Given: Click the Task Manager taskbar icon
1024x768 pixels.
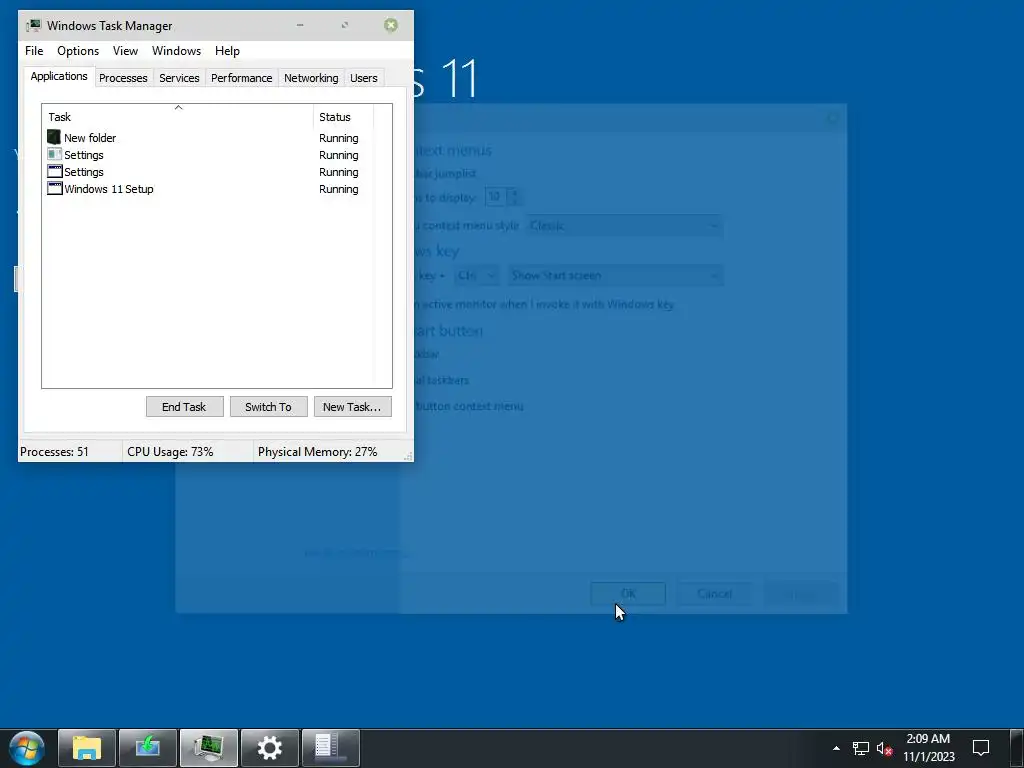Looking at the screenshot, I should click(x=209, y=748).
